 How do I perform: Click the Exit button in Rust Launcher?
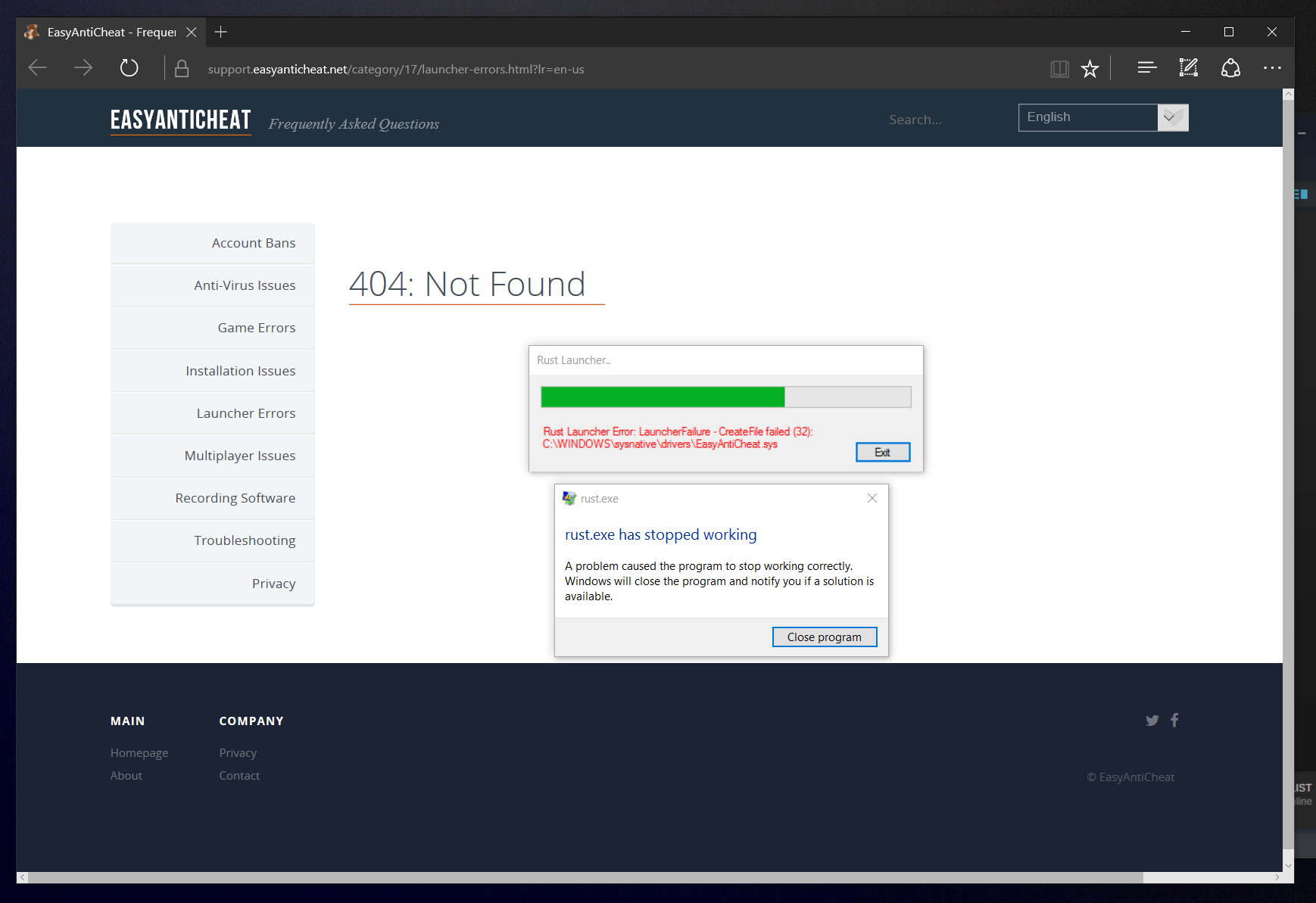click(x=883, y=452)
